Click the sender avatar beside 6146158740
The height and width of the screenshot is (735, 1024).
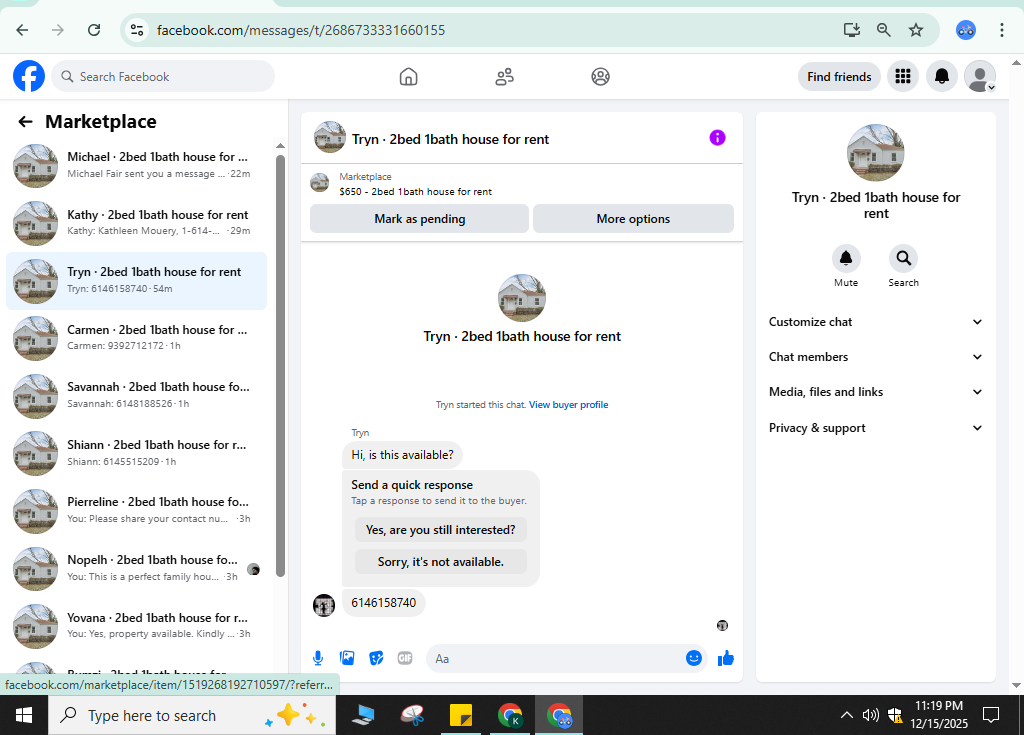pos(324,605)
